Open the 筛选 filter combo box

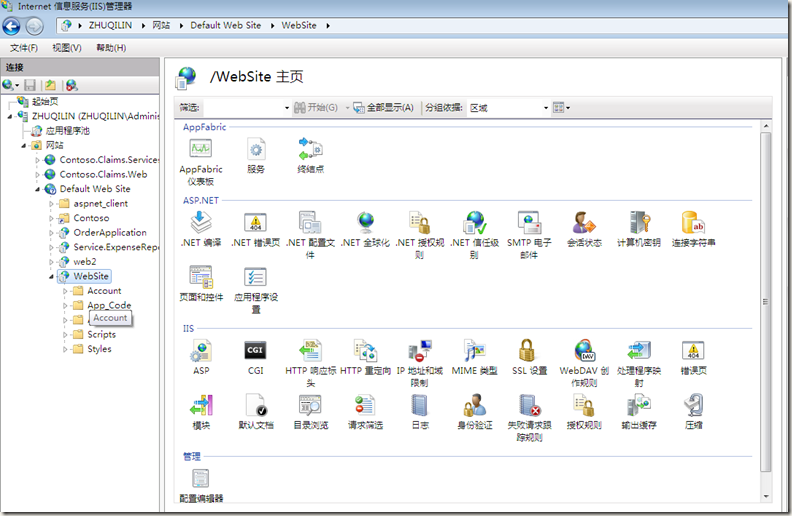coord(246,108)
